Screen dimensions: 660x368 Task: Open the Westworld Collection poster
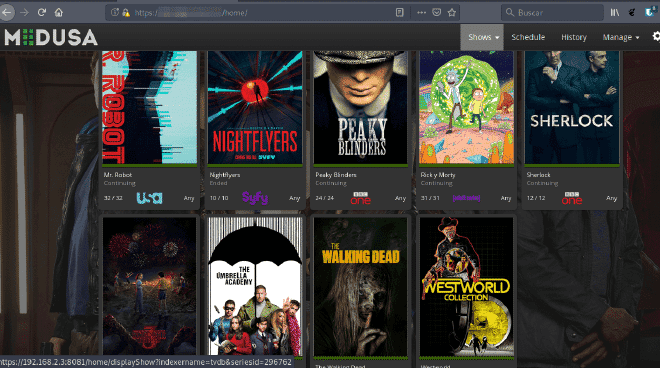click(466, 286)
